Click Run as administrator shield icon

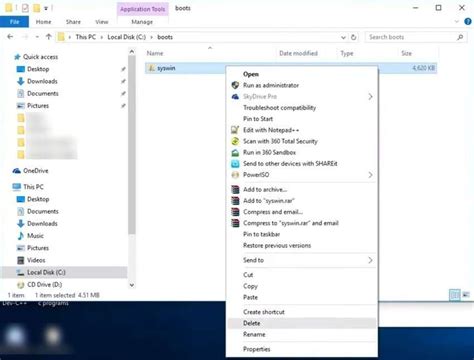tap(235, 85)
